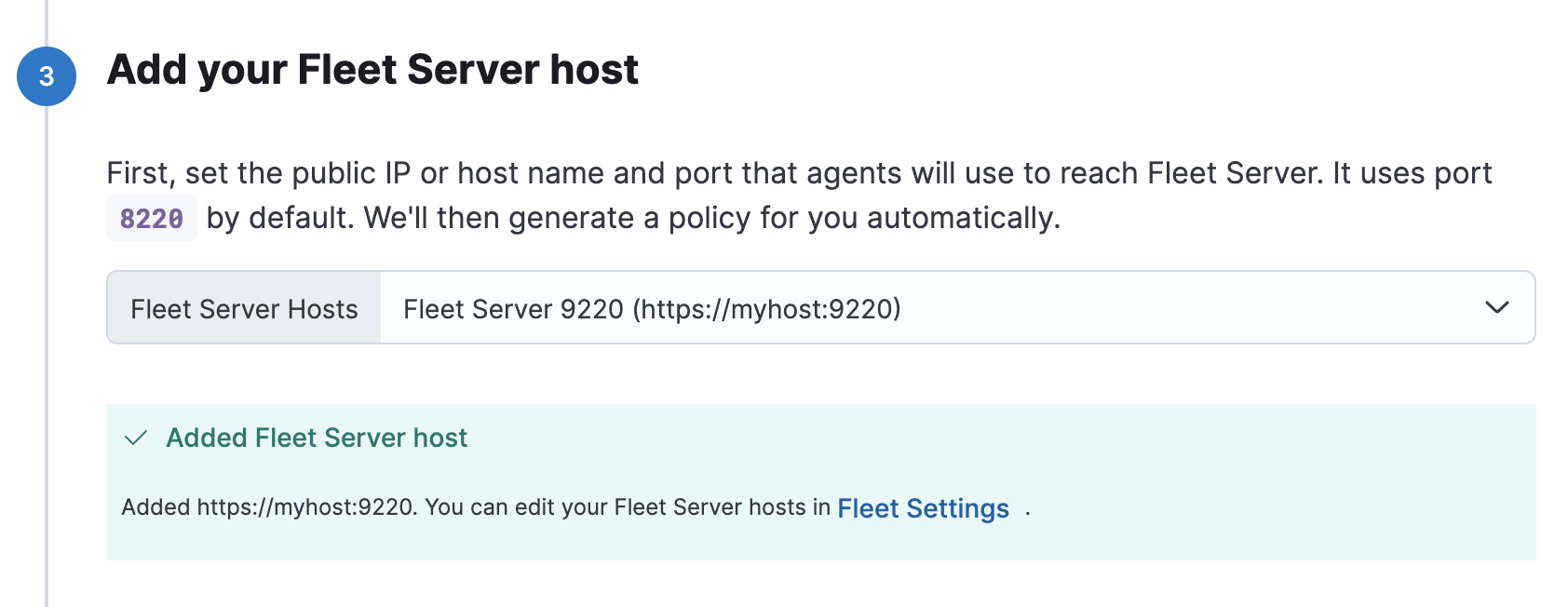Click the heading 'Add your Fleet Server host'

pyautogui.click(x=373, y=69)
